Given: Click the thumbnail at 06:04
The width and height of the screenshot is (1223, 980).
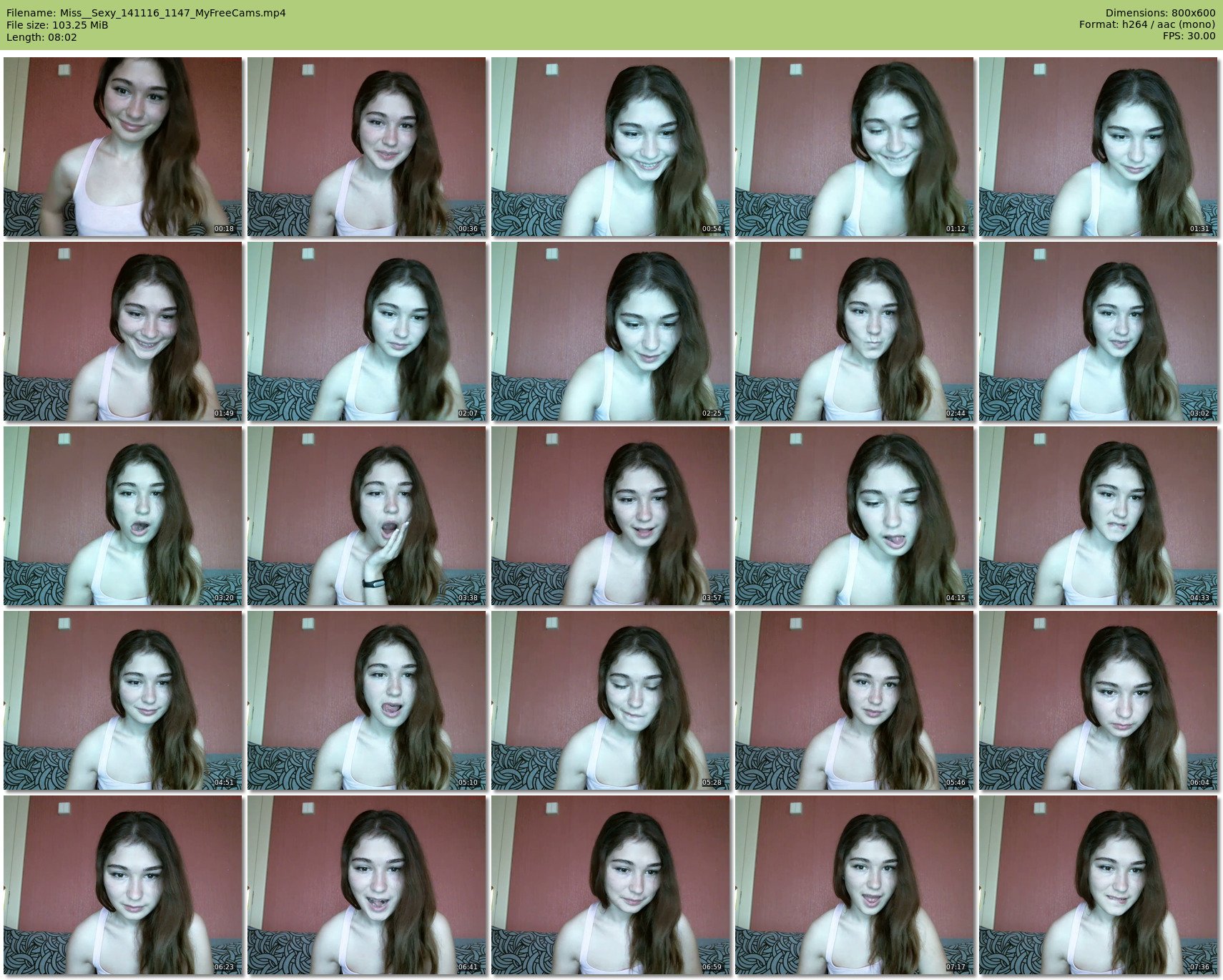Looking at the screenshot, I should coord(1098,700).
